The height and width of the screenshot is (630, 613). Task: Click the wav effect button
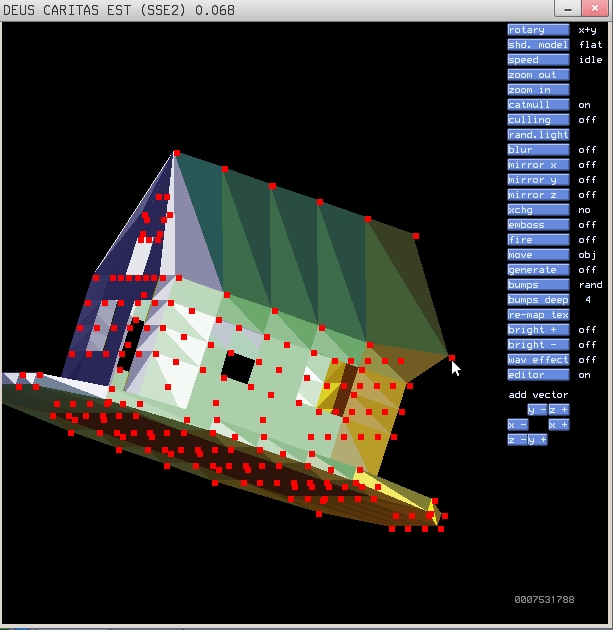pyautogui.click(x=537, y=360)
